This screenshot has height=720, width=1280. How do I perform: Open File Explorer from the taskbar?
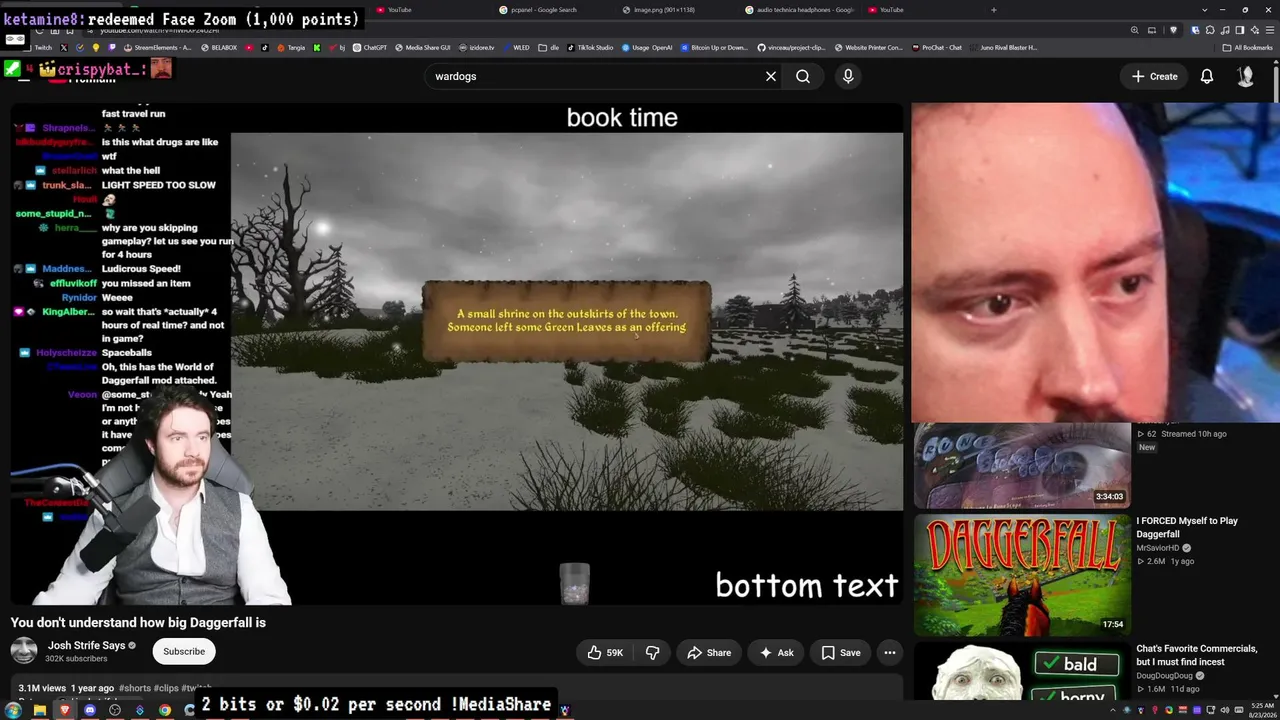click(39, 710)
